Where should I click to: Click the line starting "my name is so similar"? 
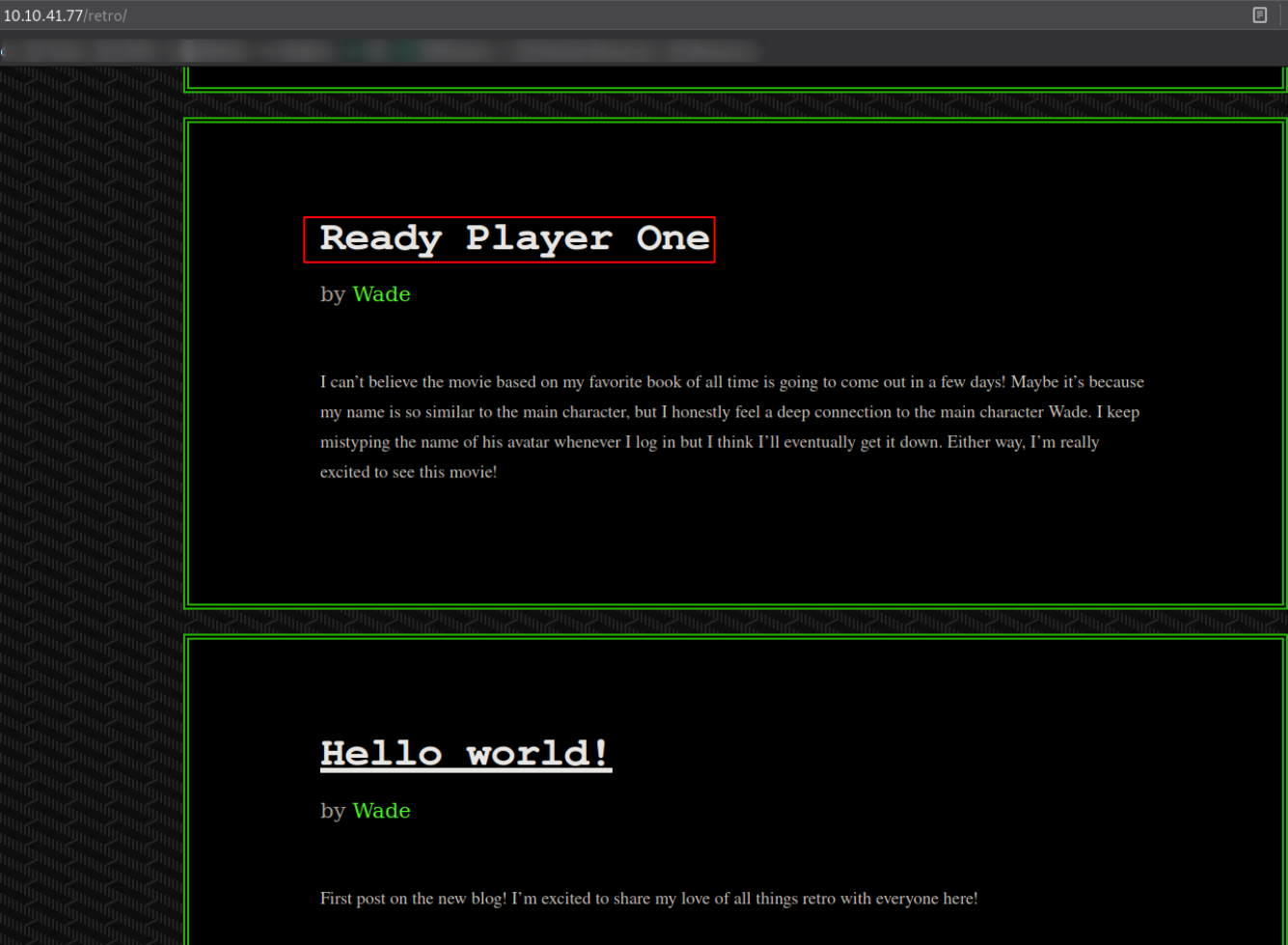[x=729, y=412]
